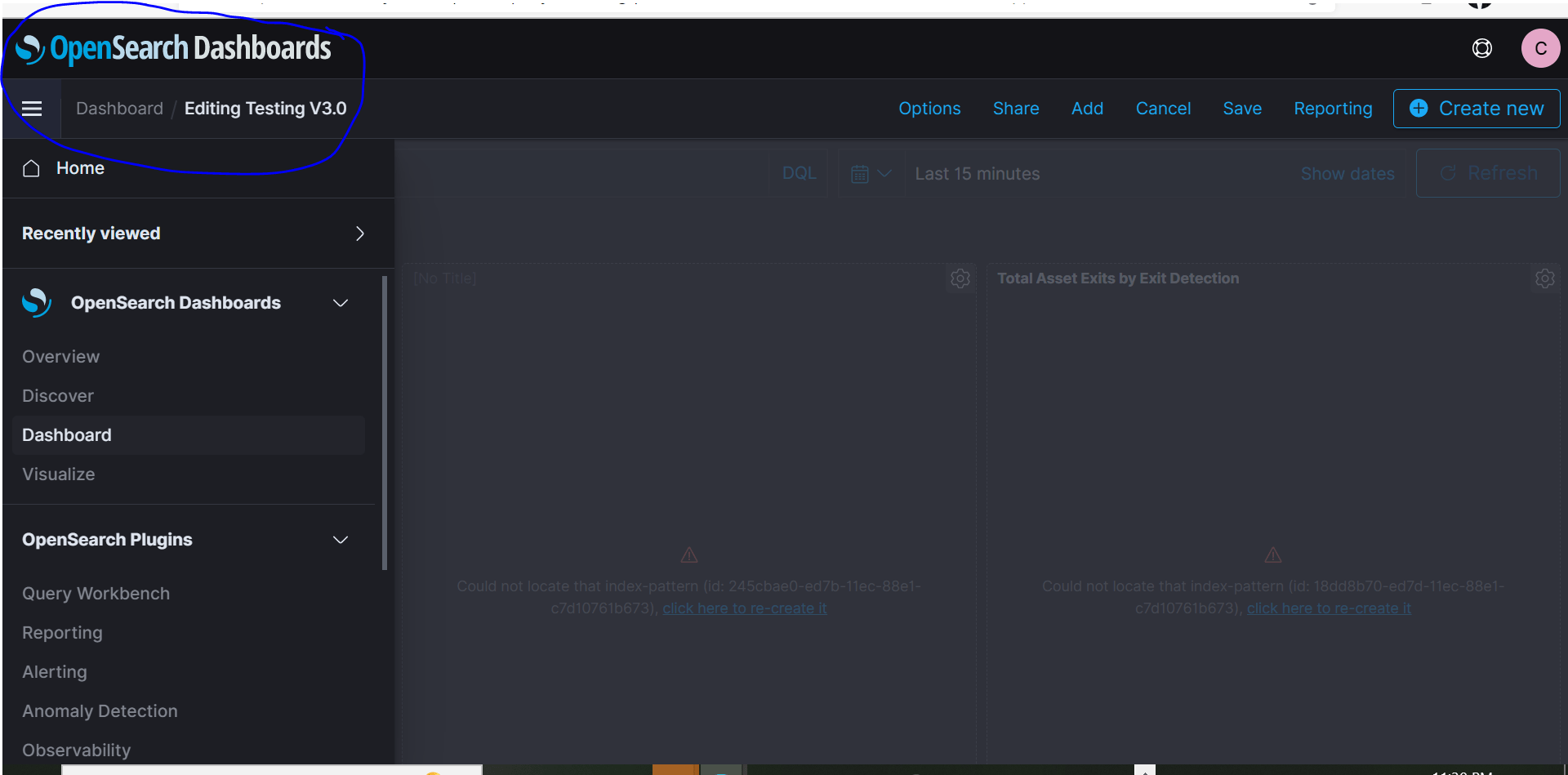
Task: Open the Options menu
Action: point(929,108)
